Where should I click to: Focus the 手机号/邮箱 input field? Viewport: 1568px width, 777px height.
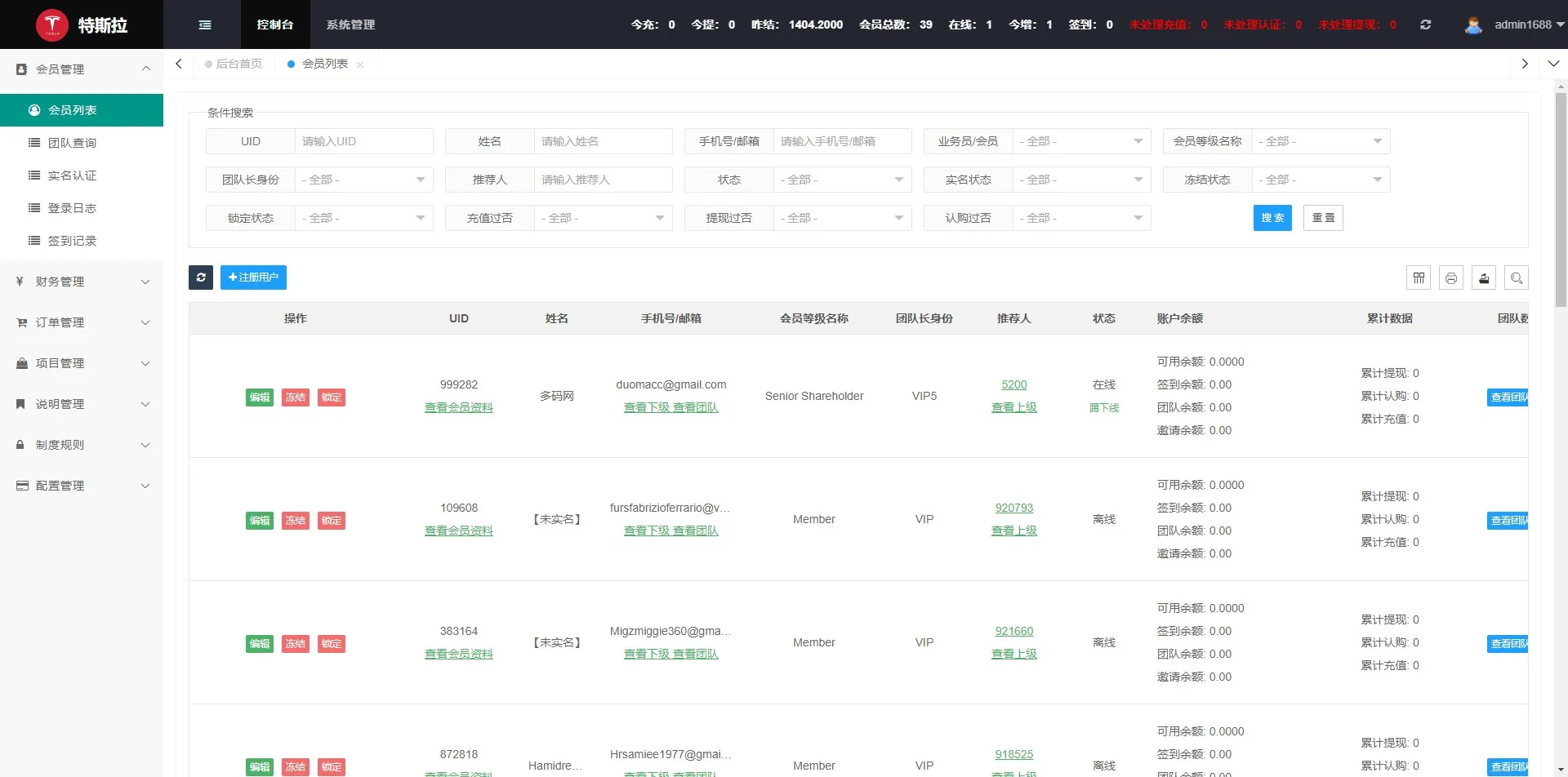click(842, 141)
